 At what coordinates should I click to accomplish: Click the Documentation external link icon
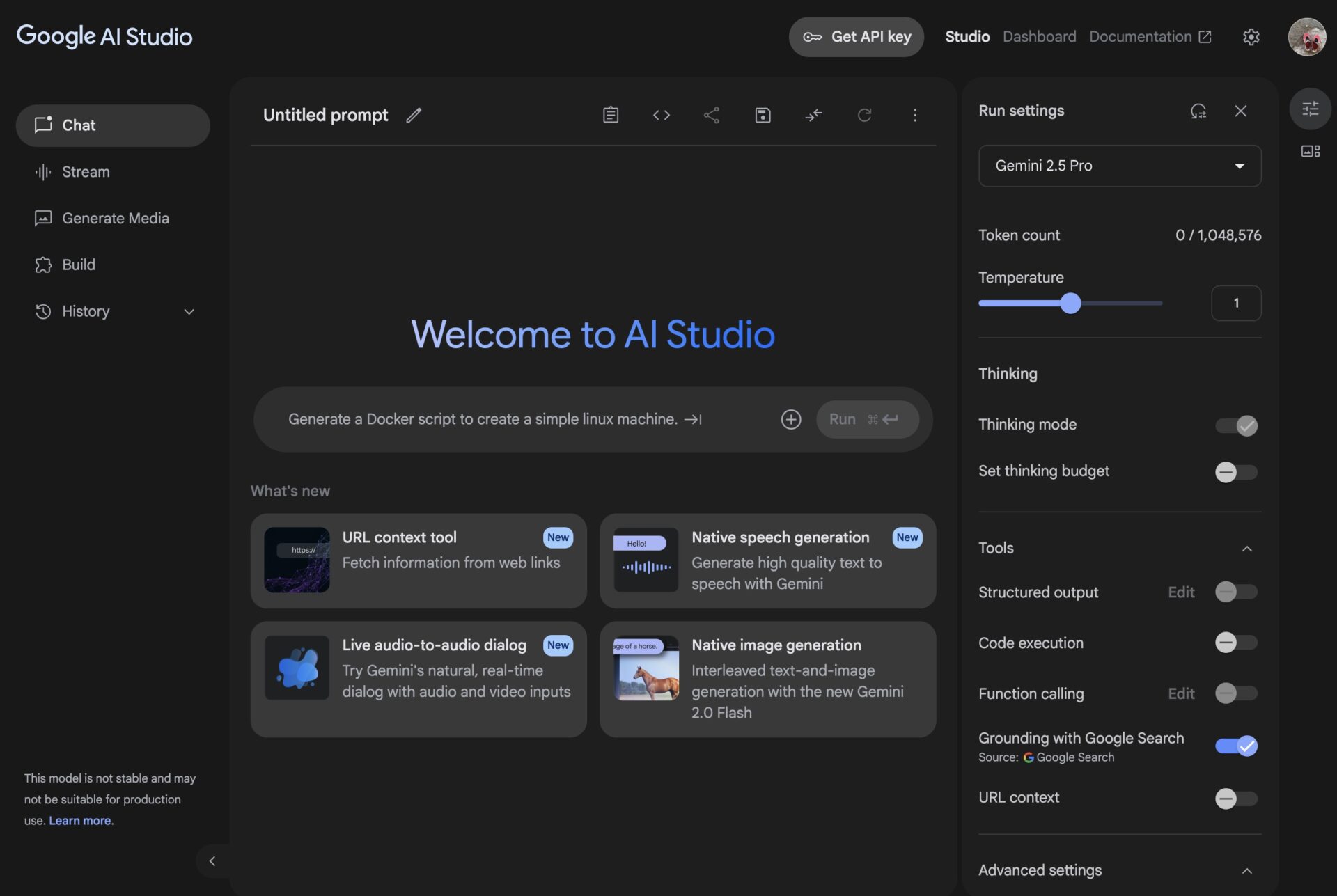pos(1205,37)
